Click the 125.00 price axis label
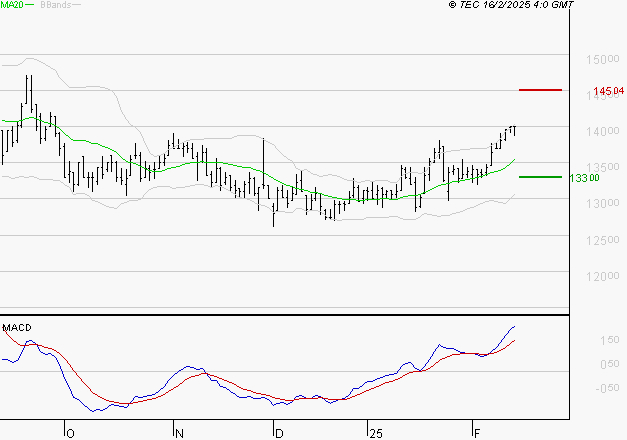627x440 pixels. 602,240
